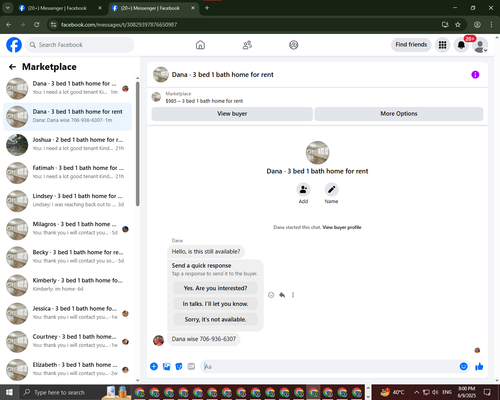Reply to the message with arrow icon
Image resolution: width=500 pixels, height=400 pixels.
(282, 295)
